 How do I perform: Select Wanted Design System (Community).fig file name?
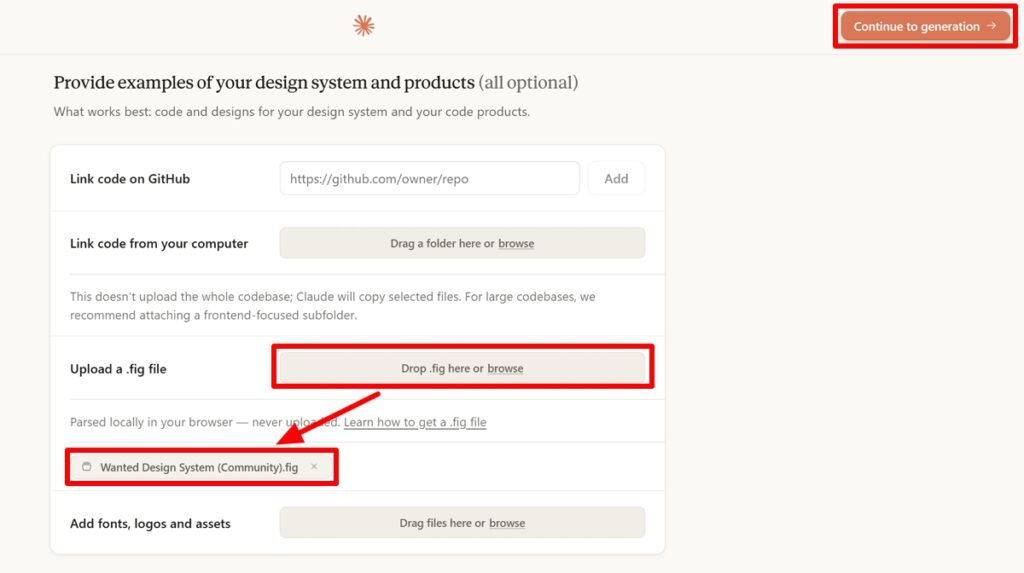point(199,467)
